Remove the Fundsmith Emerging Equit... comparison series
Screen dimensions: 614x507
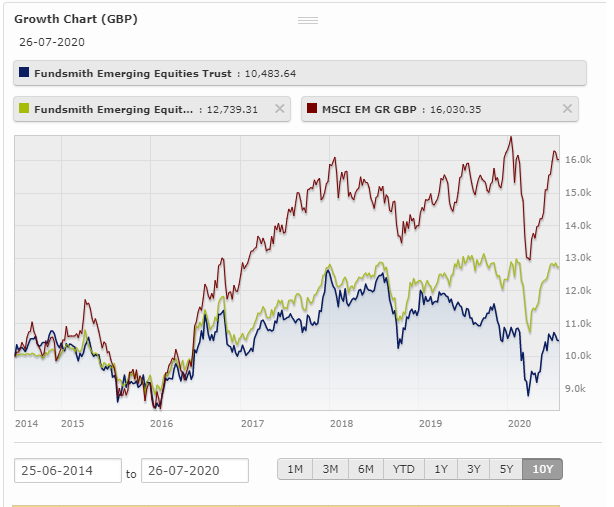coord(280,108)
